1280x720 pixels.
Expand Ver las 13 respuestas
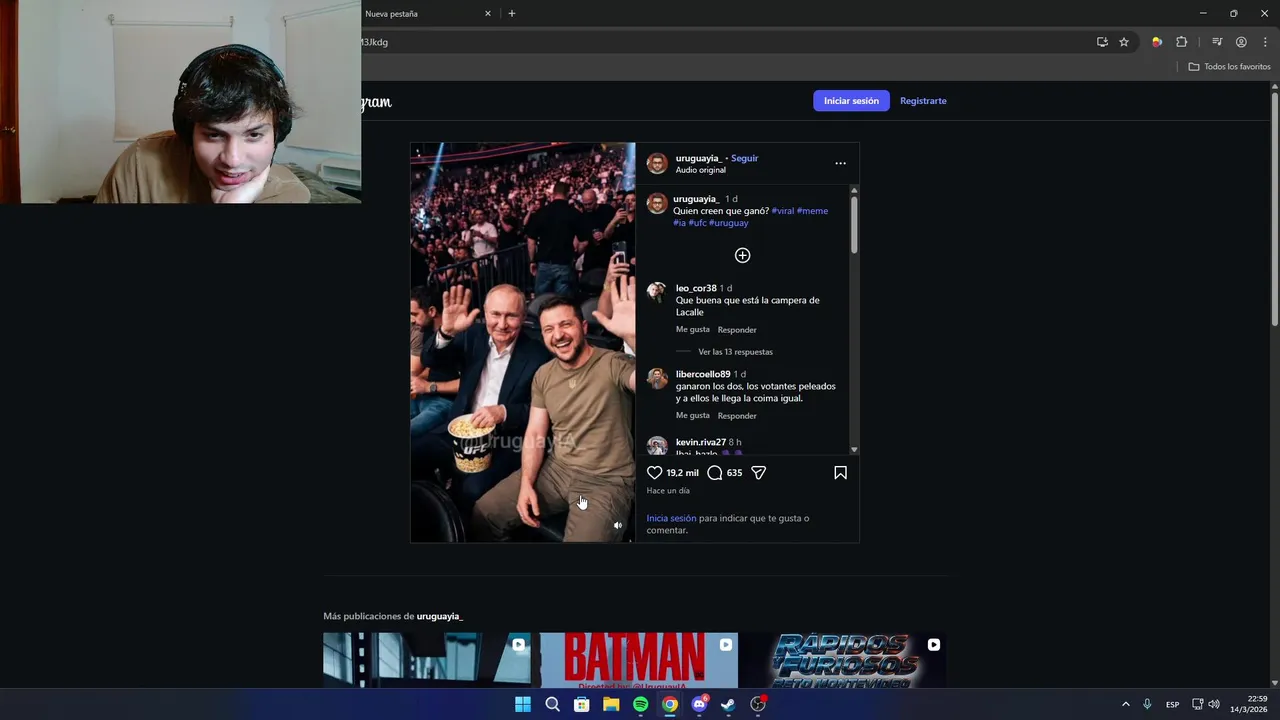[735, 352]
